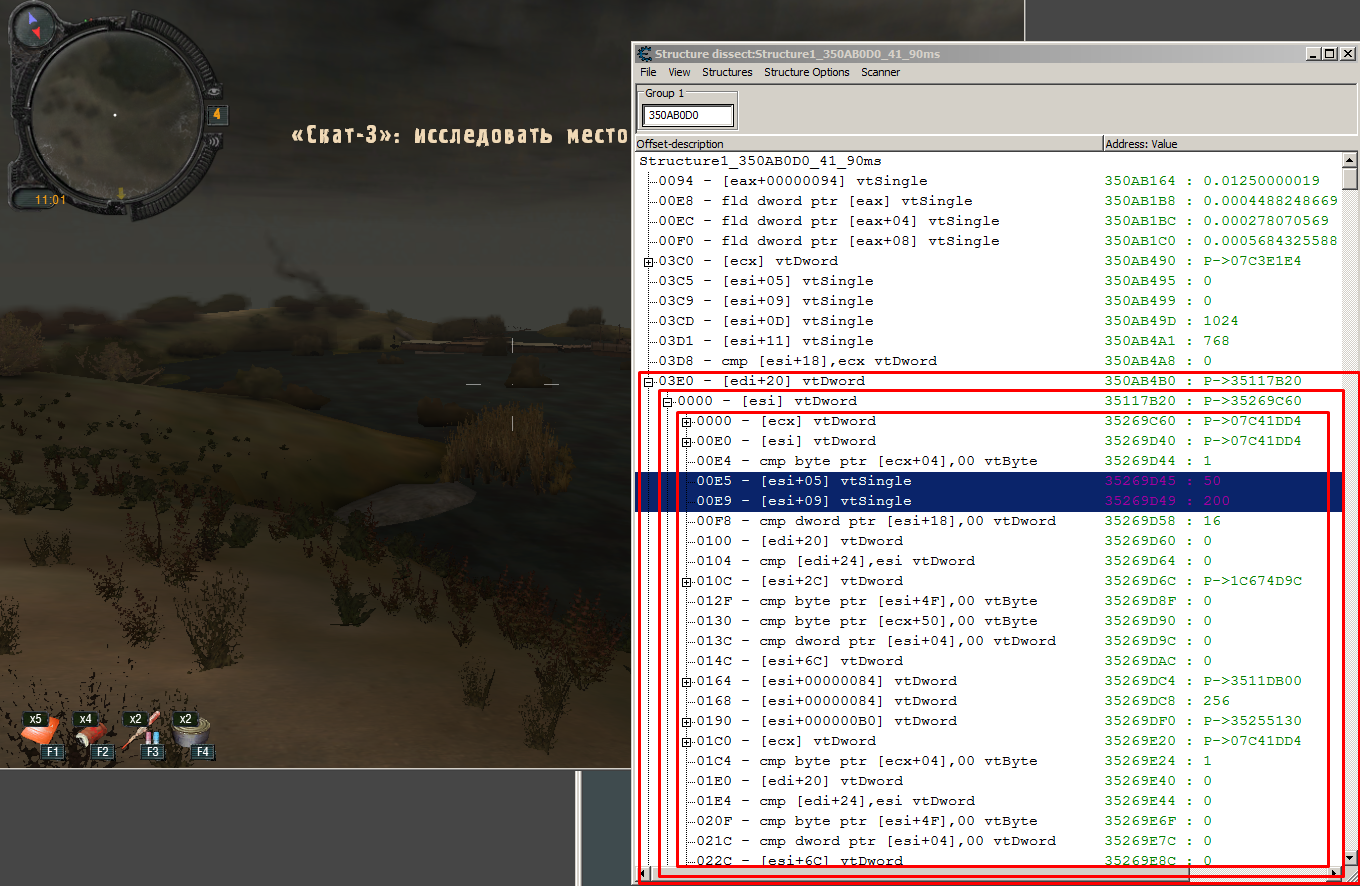This screenshot has width=1360, height=886.
Task: Click the Structure dissect window title icon
Action: click(645, 54)
